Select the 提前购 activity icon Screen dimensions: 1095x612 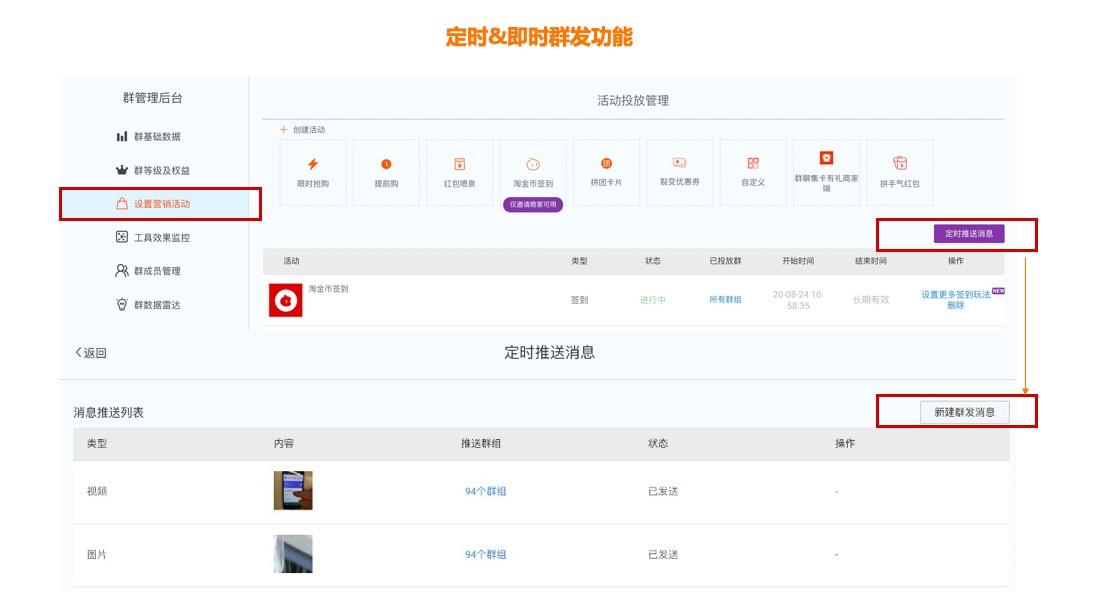point(384,173)
